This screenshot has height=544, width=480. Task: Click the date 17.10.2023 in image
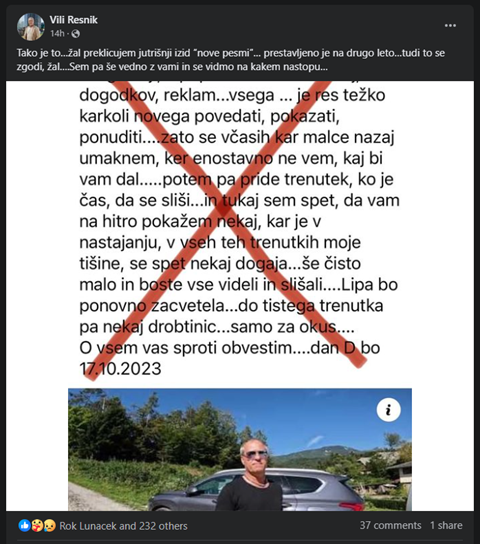tap(120, 368)
